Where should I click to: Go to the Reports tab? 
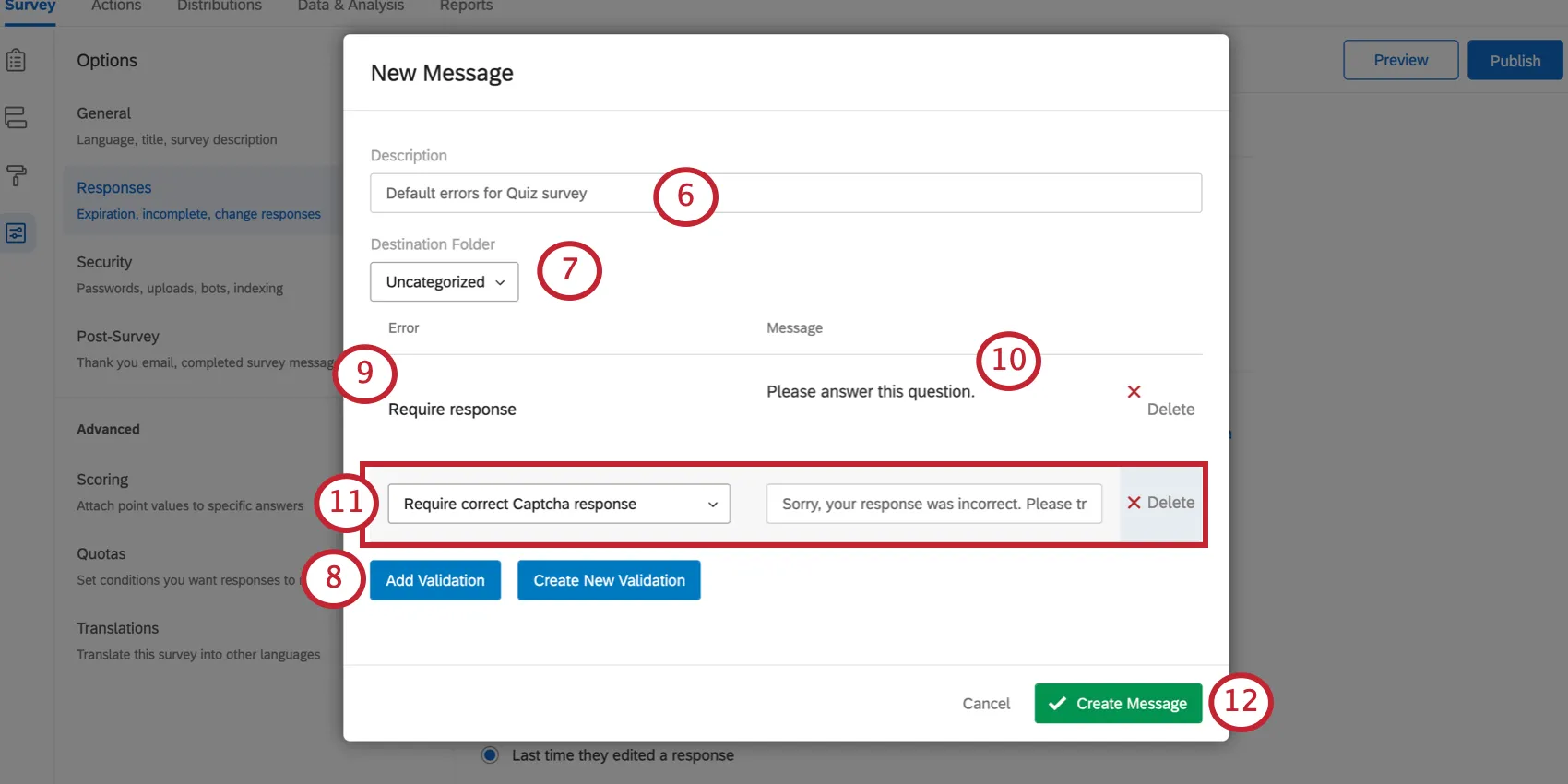coord(466,6)
